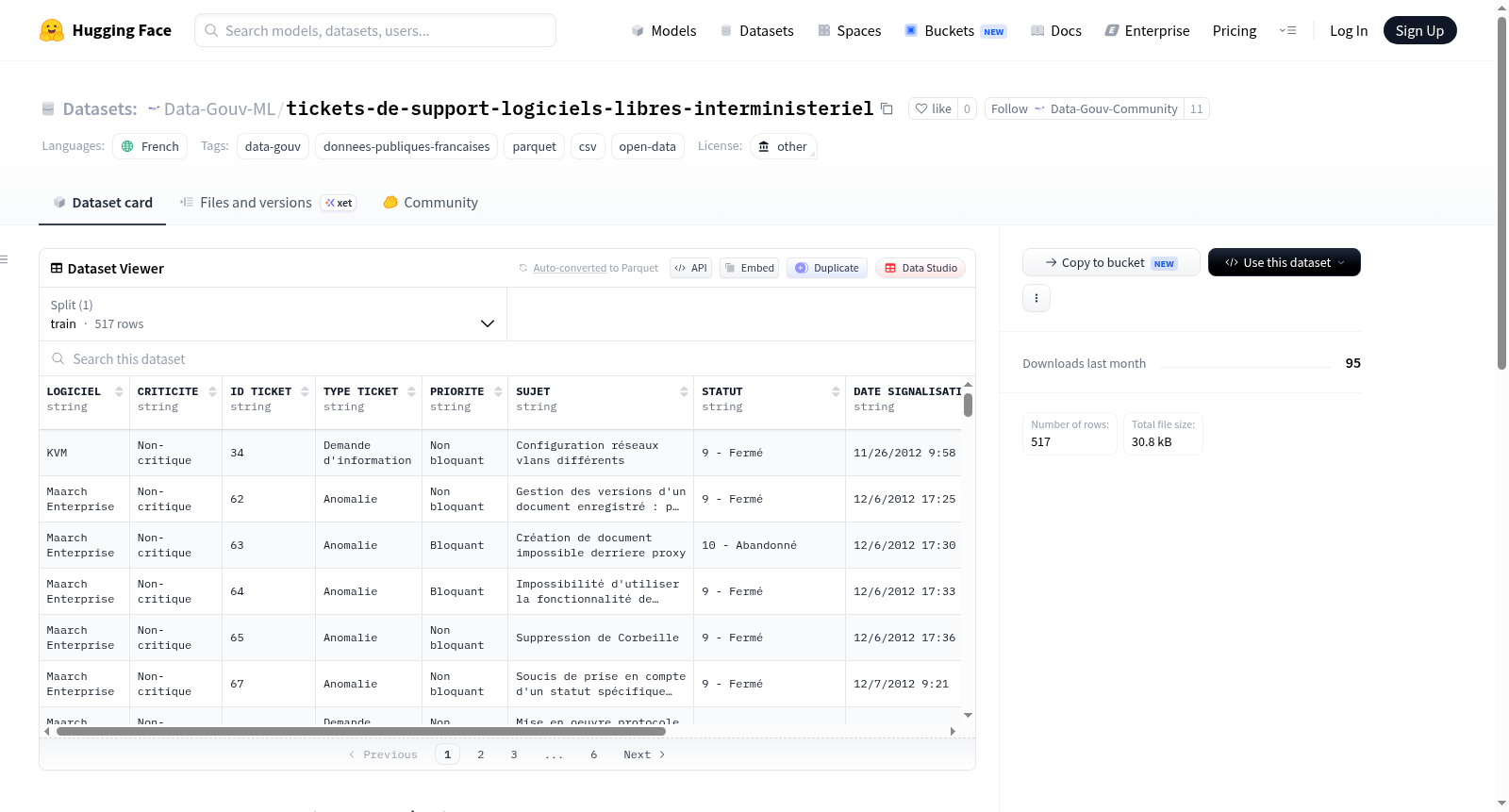1509x812 pixels.
Task: Like this dataset via the heart button
Action: [x=933, y=108]
